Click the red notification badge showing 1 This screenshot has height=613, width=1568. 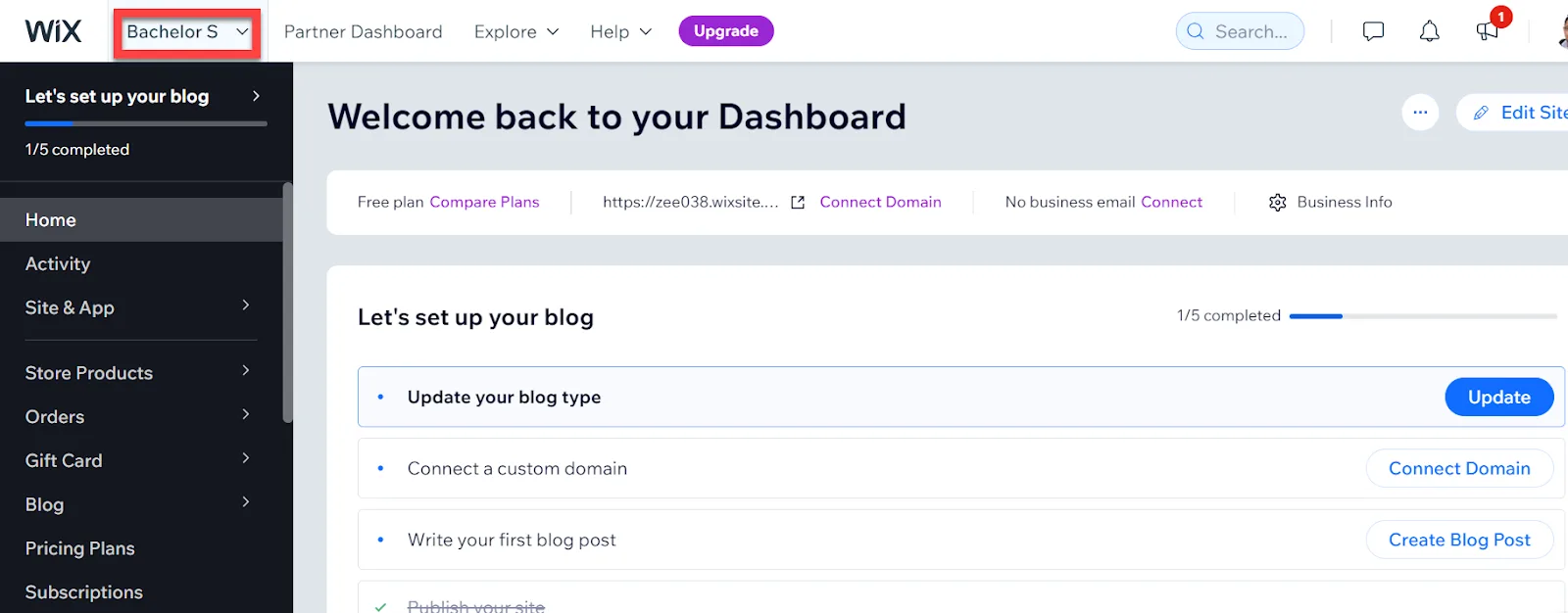click(1500, 17)
